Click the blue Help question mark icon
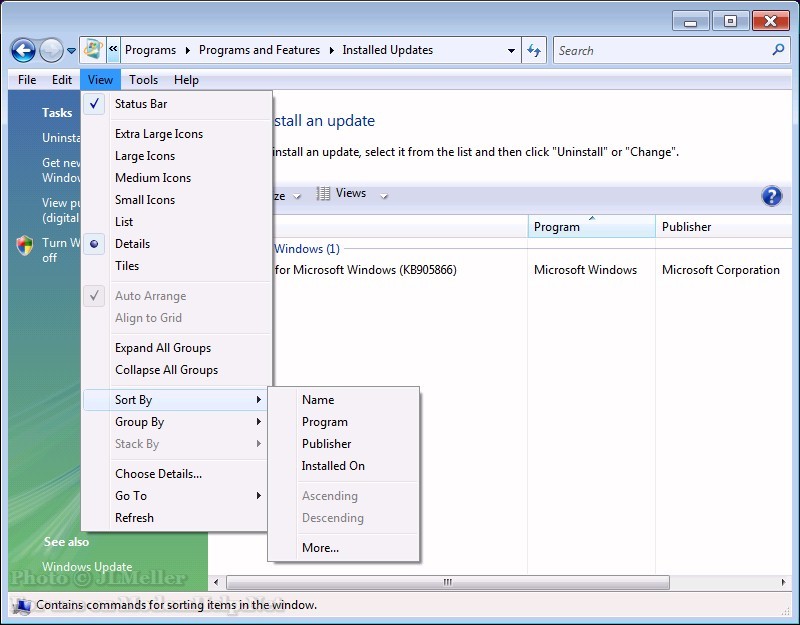 [x=771, y=196]
